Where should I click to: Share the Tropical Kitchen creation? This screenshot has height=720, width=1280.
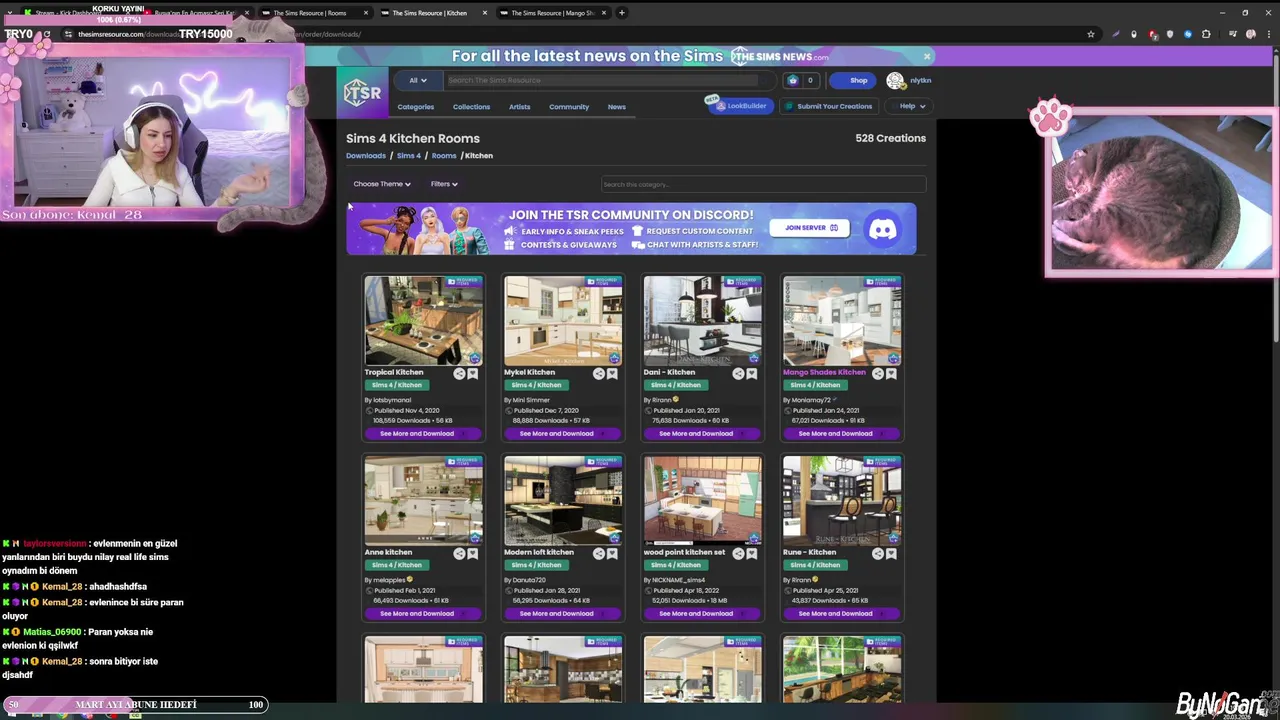tap(459, 373)
